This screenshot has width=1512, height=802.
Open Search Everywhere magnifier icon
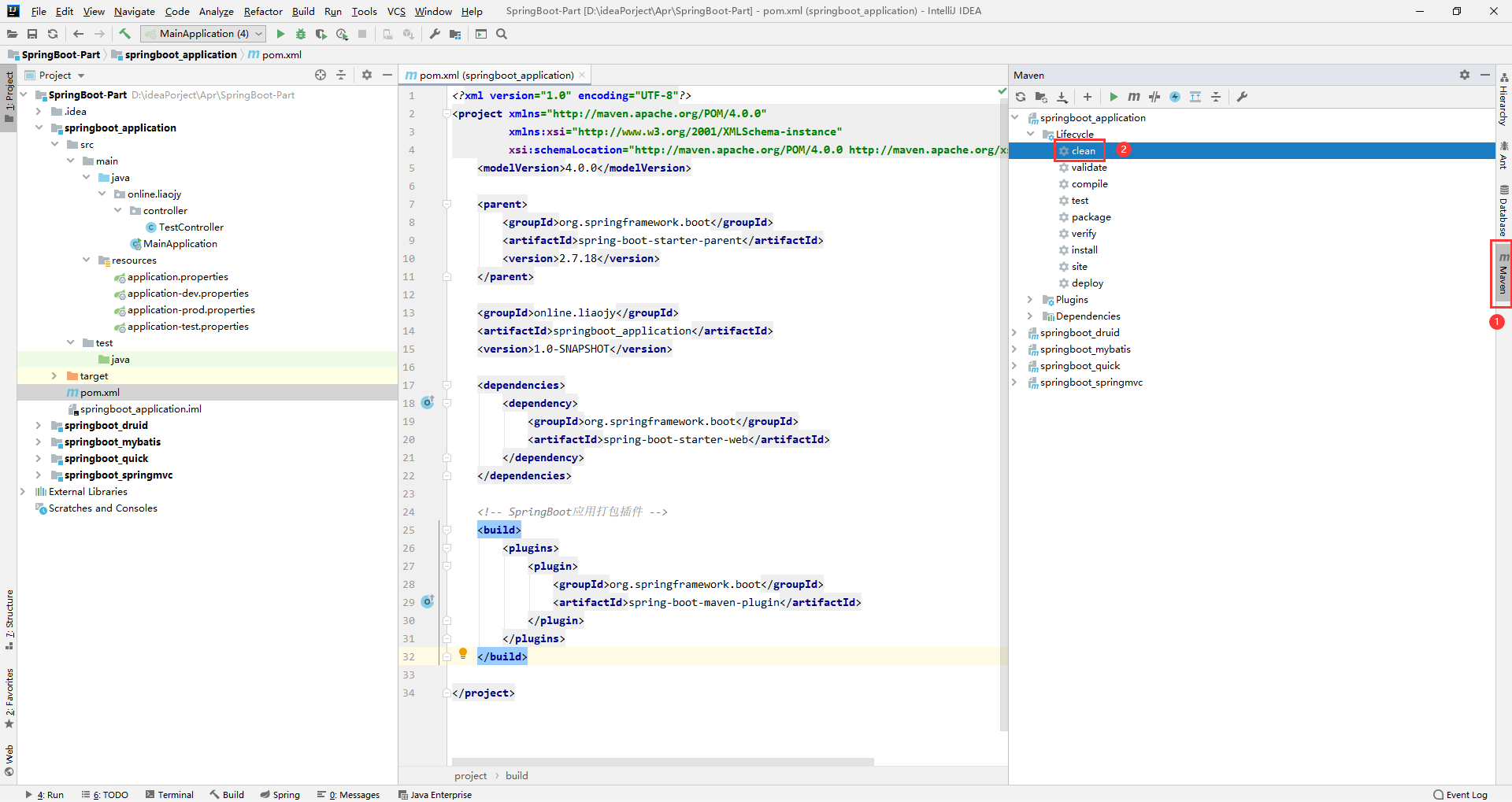tap(502, 34)
